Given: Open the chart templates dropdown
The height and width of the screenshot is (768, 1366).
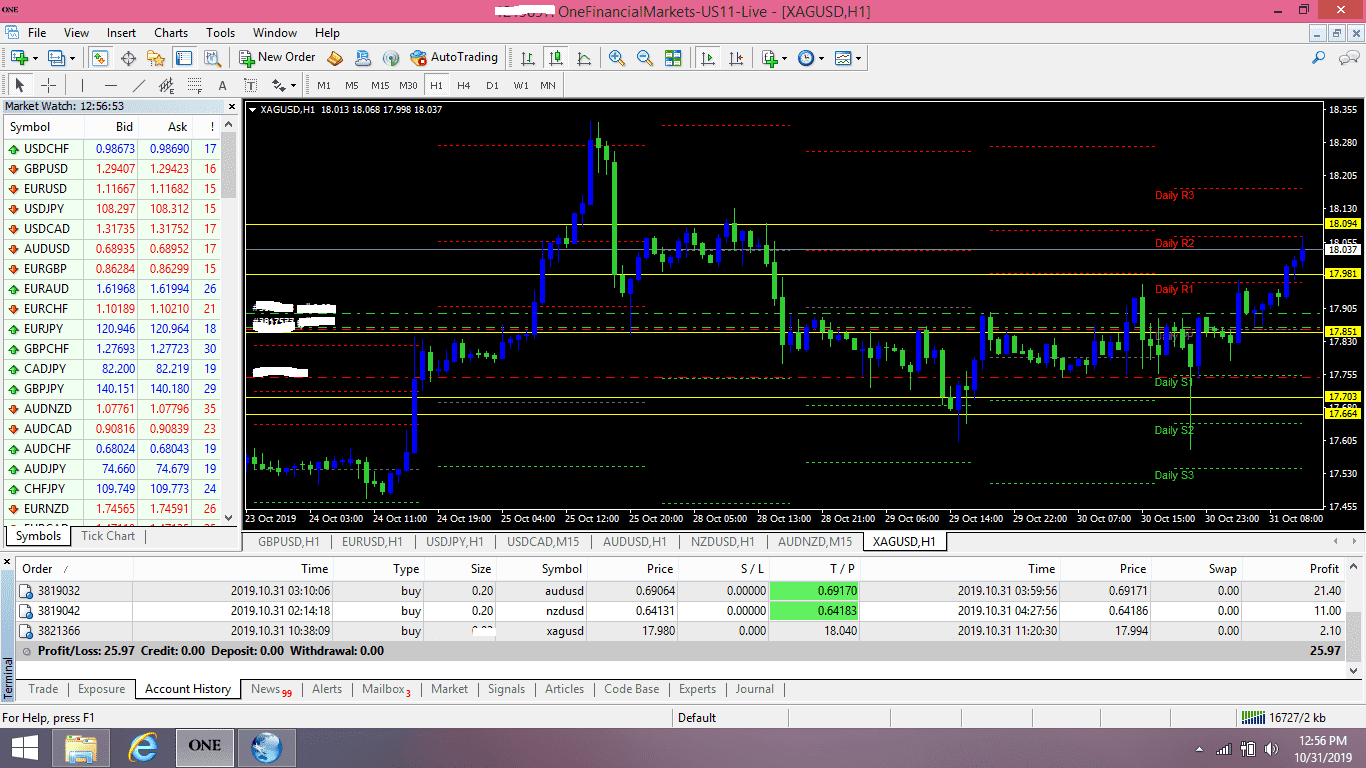Looking at the screenshot, I should click(848, 58).
